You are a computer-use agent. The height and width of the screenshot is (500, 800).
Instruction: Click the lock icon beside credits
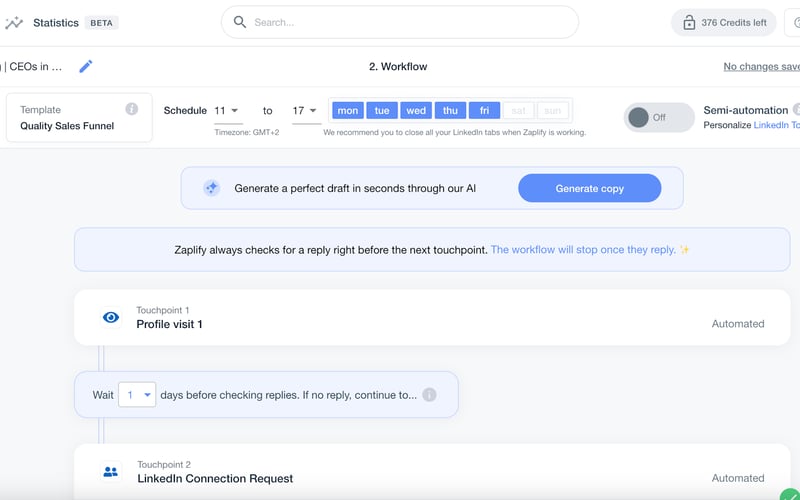pos(689,22)
